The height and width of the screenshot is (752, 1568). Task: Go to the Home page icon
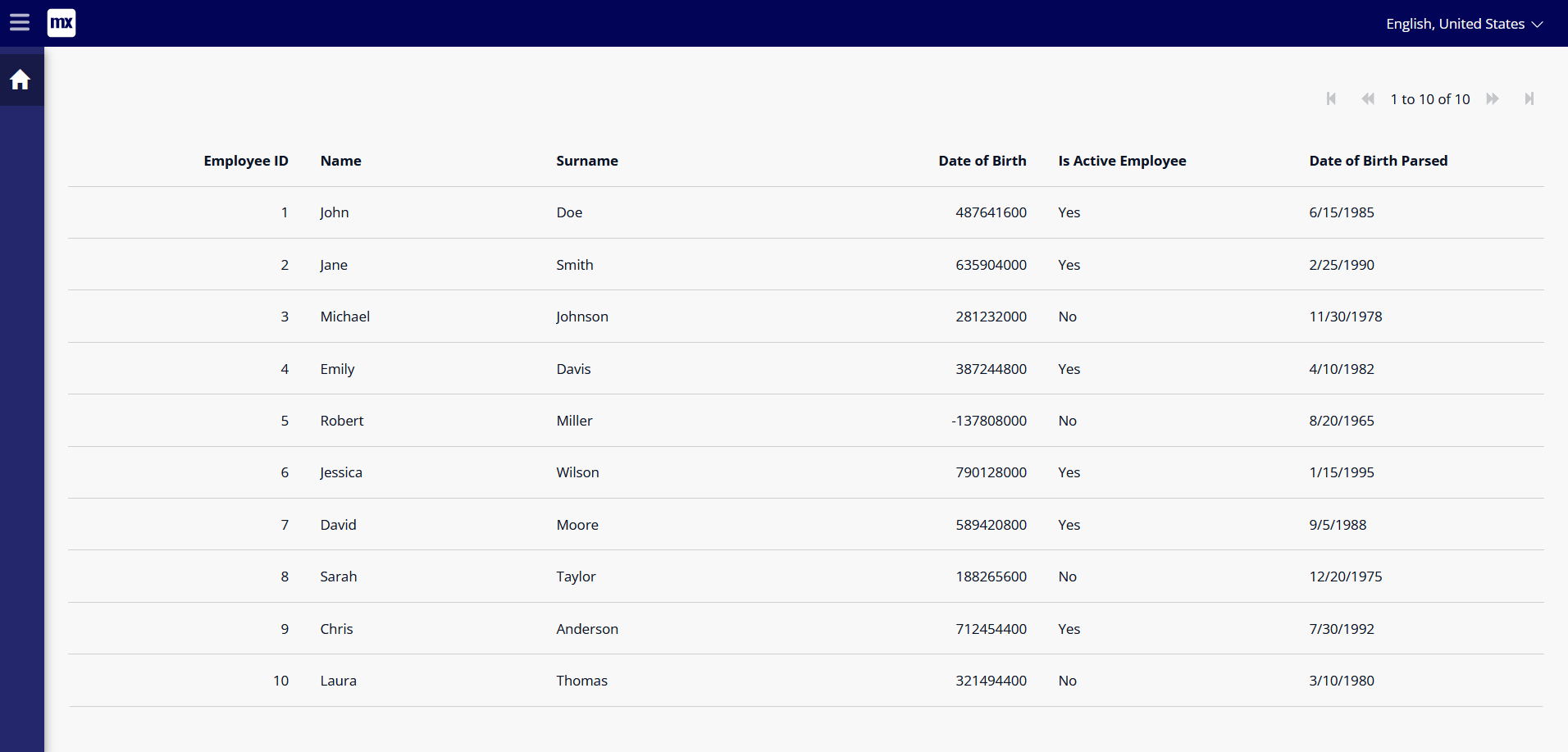(x=21, y=80)
